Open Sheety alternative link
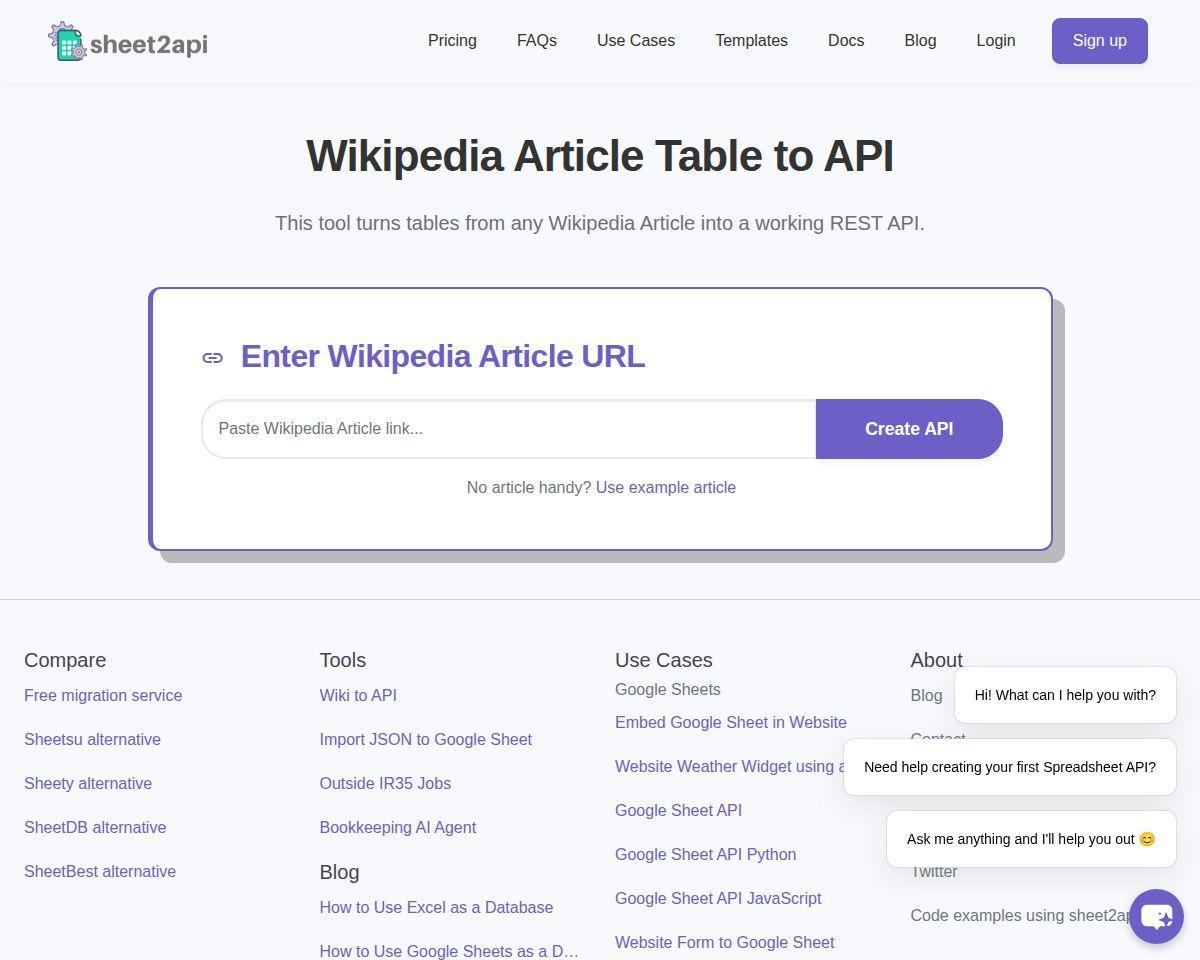Image resolution: width=1200 pixels, height=960 pixels. point(88,783)
